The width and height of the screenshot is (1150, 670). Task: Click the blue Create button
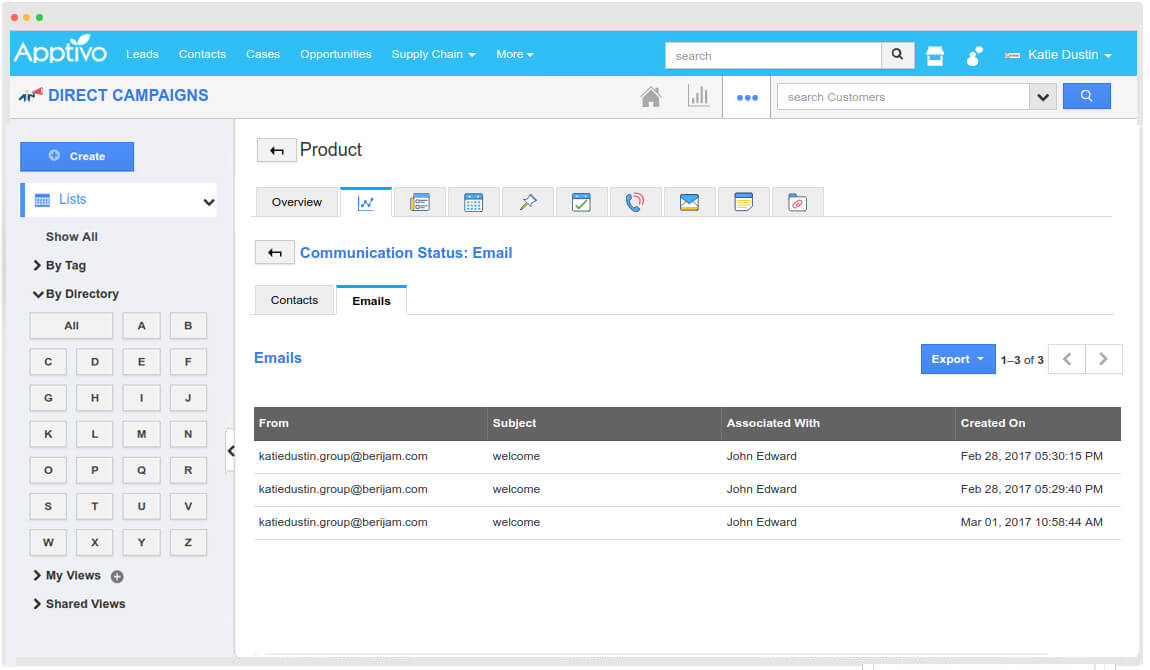[x=77, y=156]
